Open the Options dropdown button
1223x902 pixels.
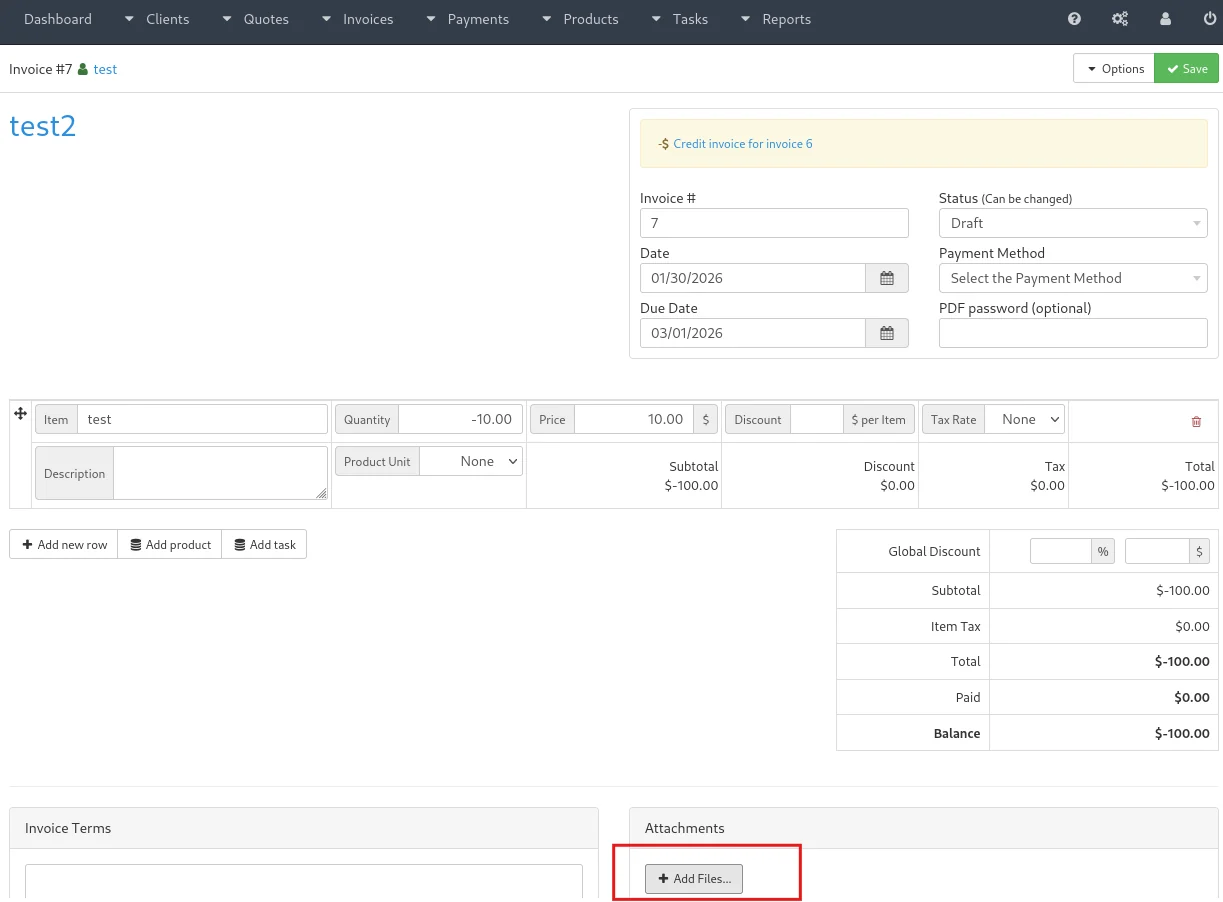click(1114, 68)
